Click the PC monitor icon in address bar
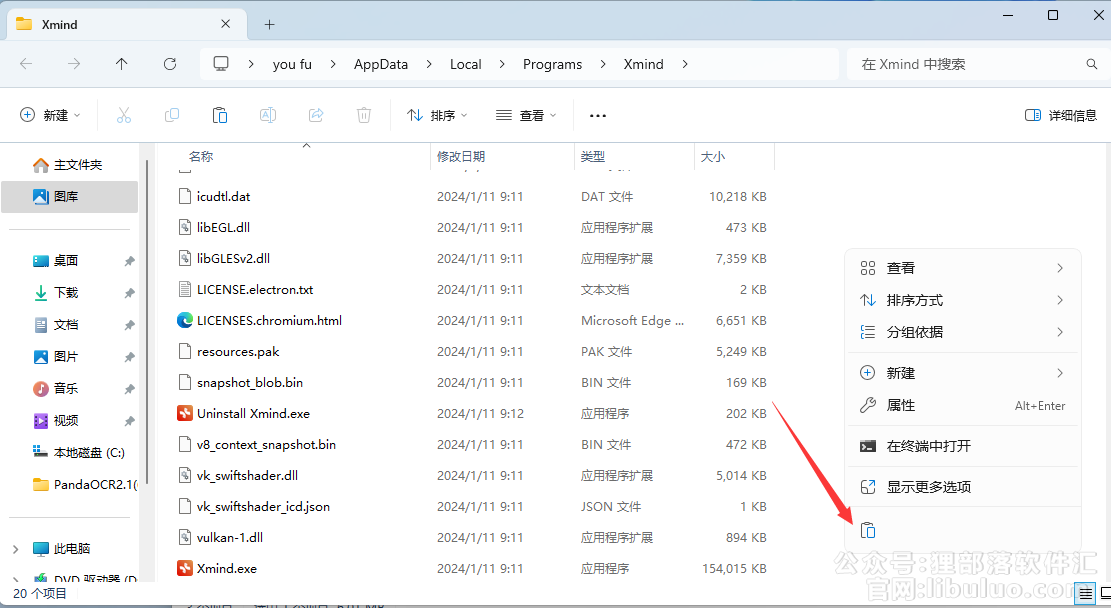 click(x=221, y=64)
